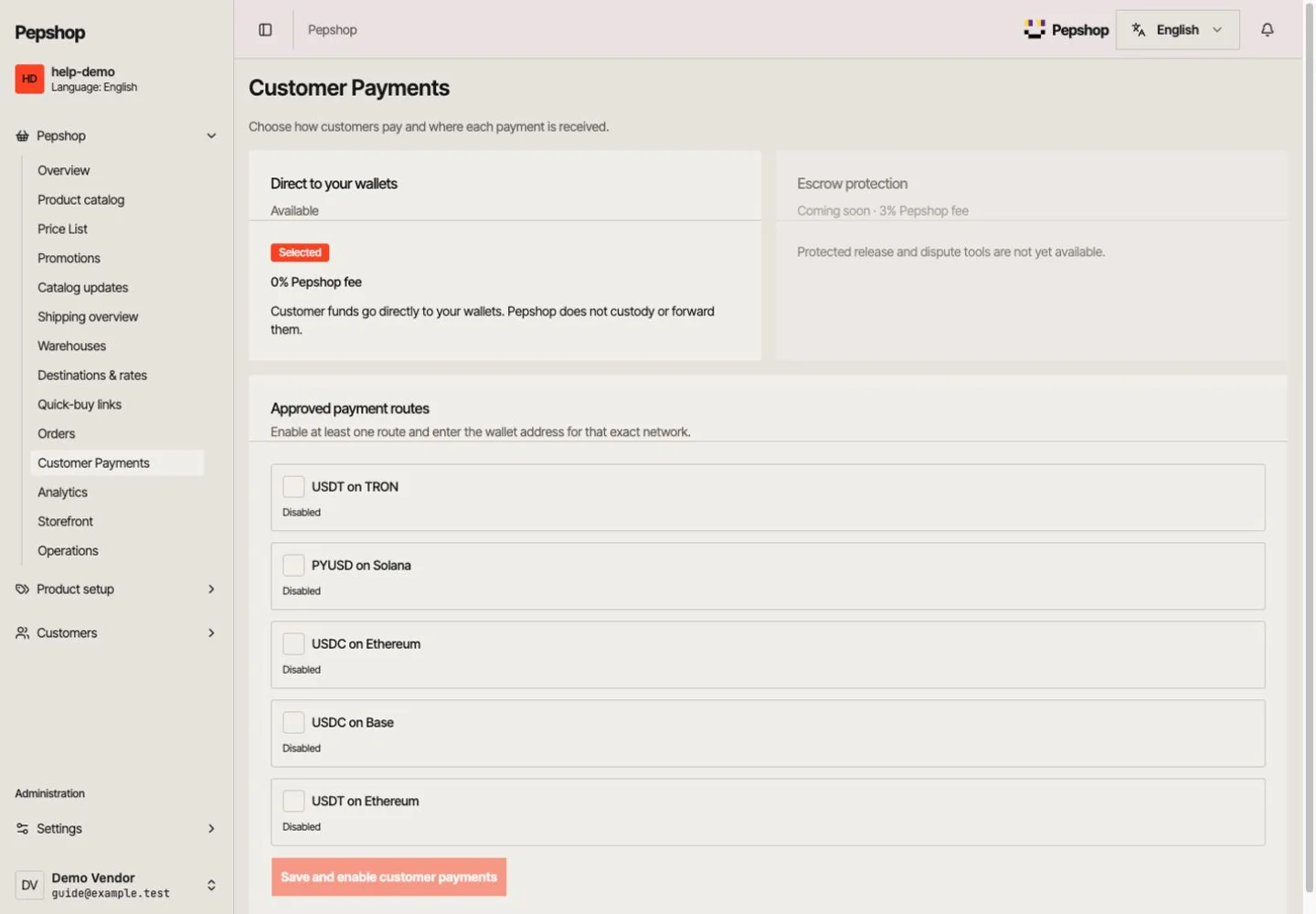This screenshot has height=914, width=1316.
Task: Open the notifications bell
Action: (1267, 30)
